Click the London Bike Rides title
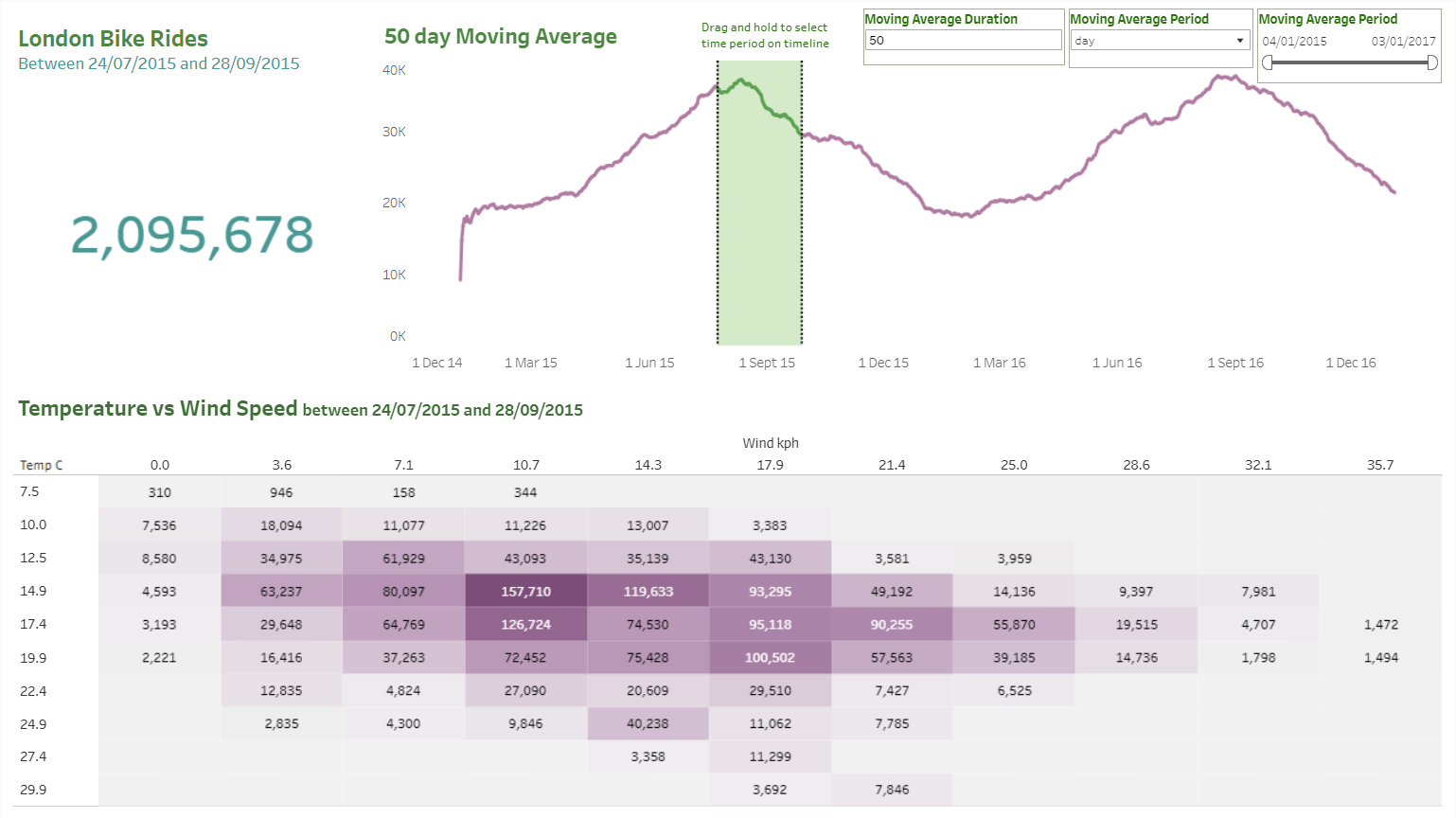 114,39
